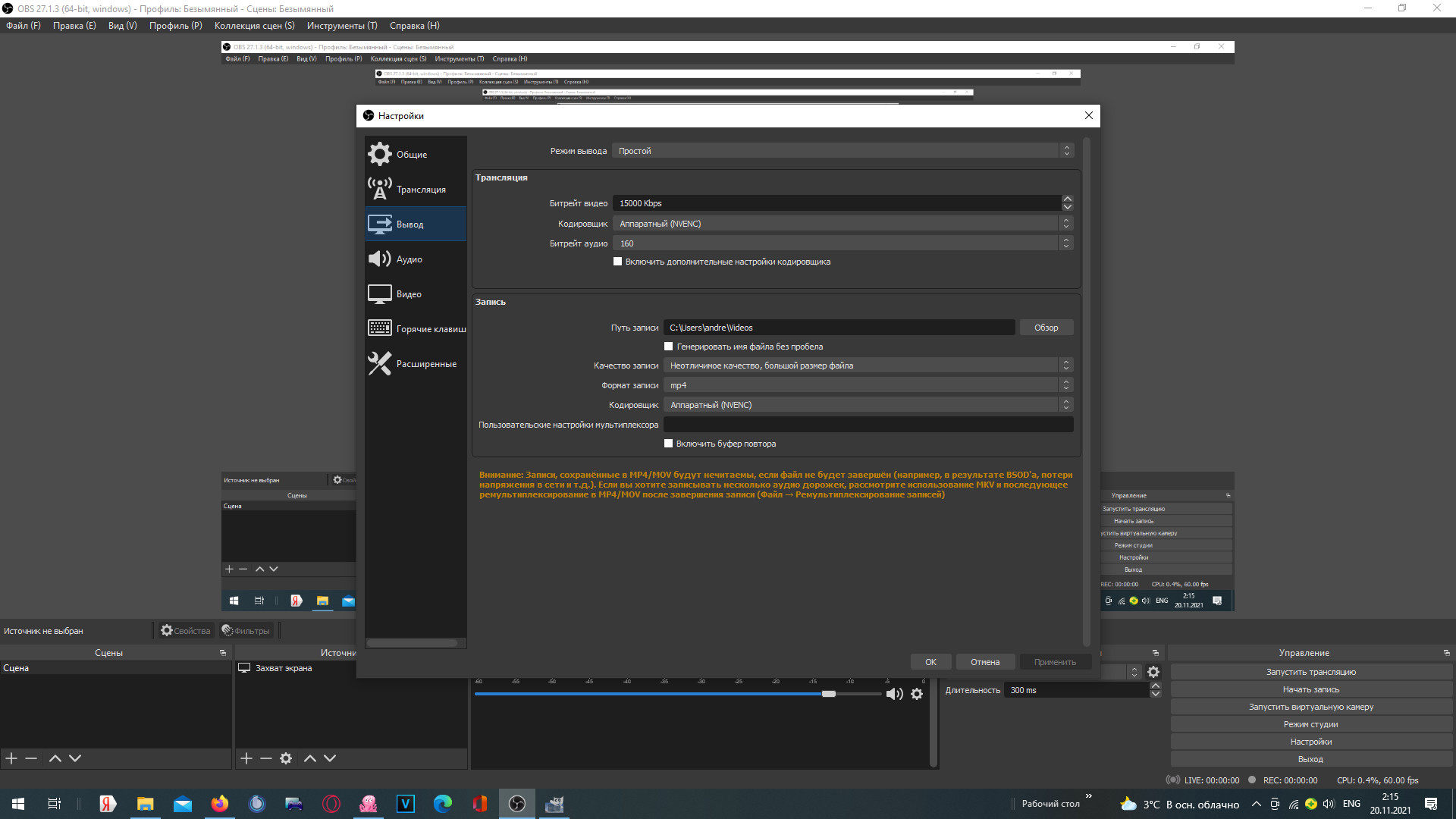Click recording path input field
The width and height of the screenshot is (1456, 819).
(839, 328)
